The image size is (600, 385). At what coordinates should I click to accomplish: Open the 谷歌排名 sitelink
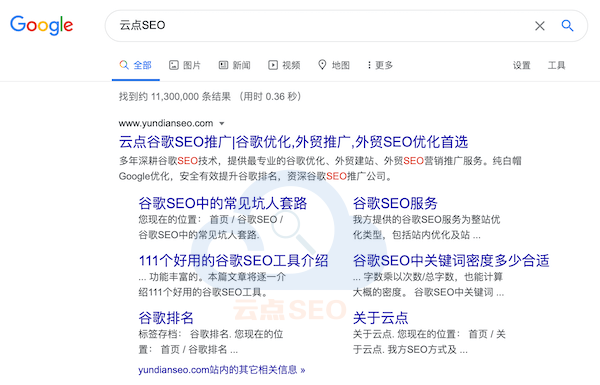[166, 318]
